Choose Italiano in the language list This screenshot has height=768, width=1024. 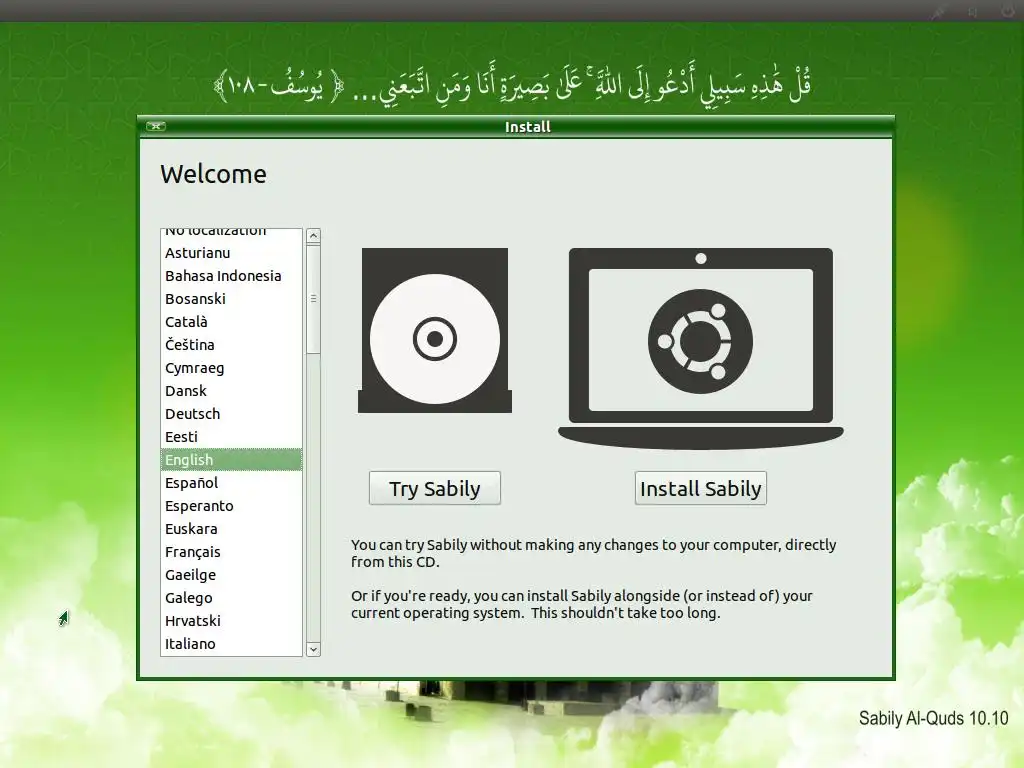[x=231, y=643]
